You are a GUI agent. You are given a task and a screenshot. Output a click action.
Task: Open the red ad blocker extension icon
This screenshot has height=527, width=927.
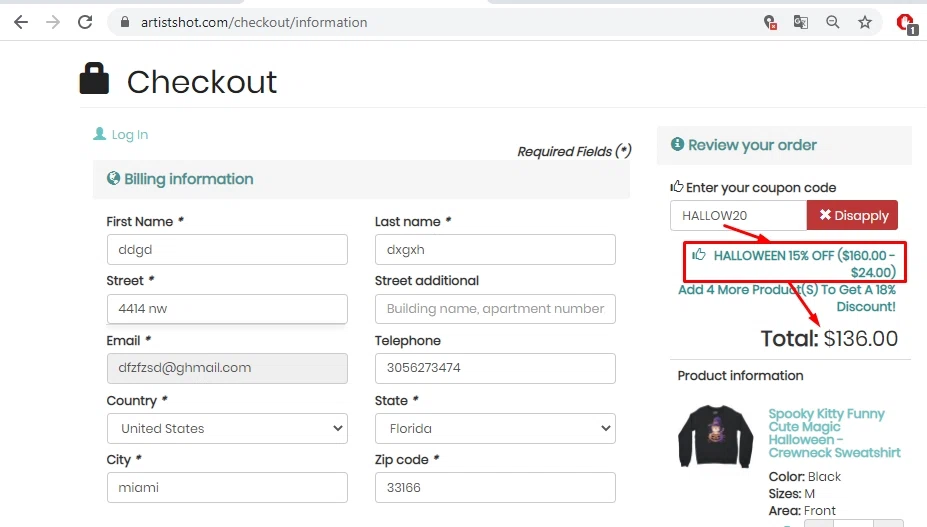[906, 22]
